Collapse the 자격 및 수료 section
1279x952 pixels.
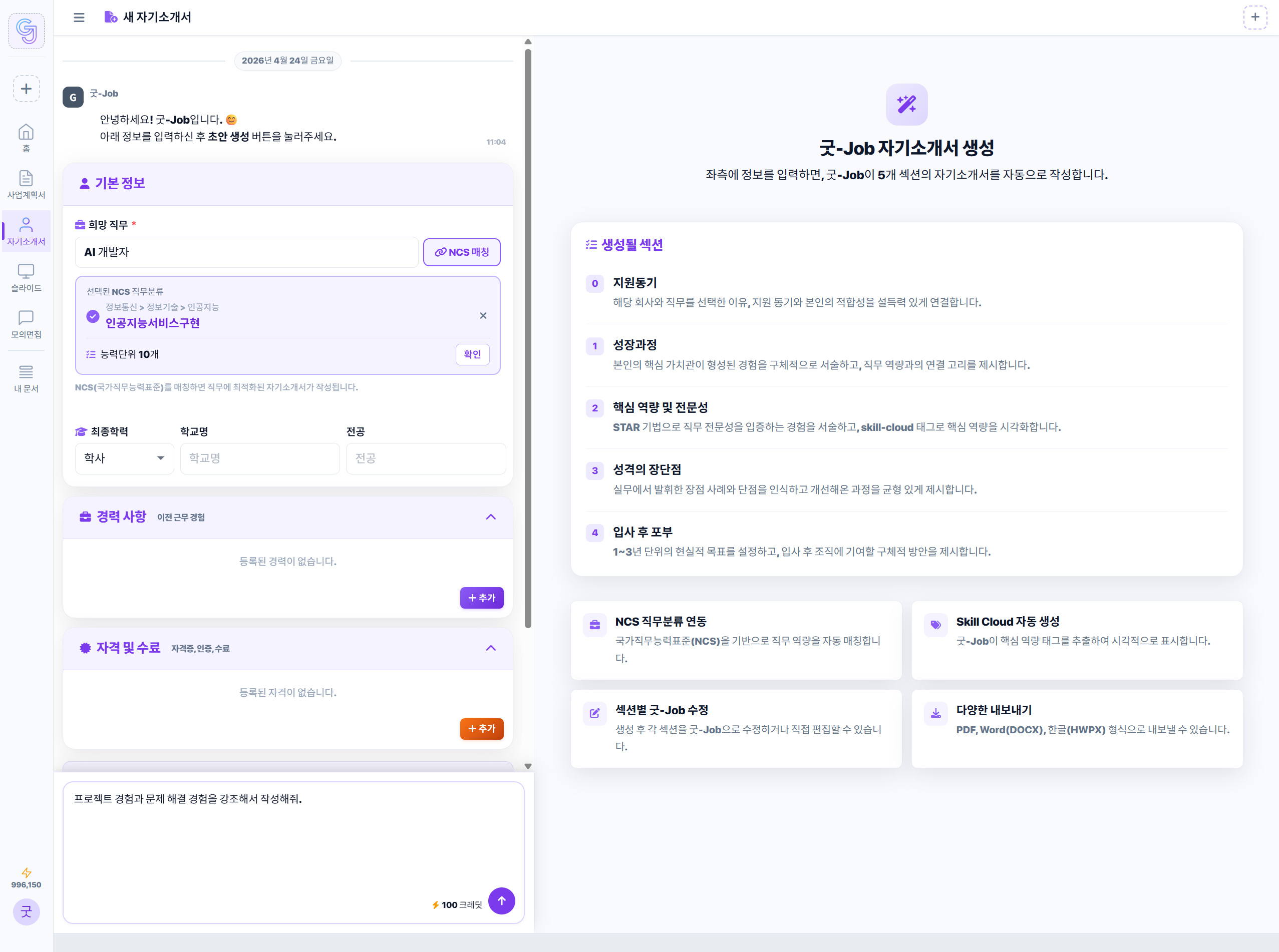tap(490, 648)
